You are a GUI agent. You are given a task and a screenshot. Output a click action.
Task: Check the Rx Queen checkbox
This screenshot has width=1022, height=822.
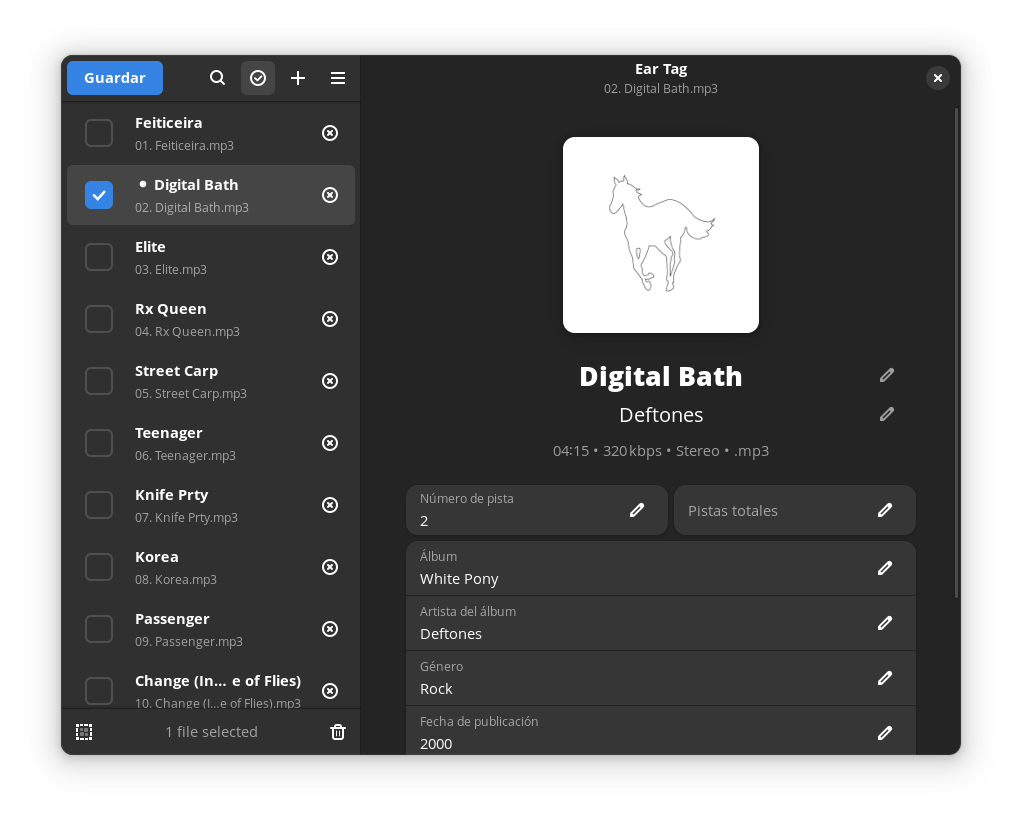point(99,319)
